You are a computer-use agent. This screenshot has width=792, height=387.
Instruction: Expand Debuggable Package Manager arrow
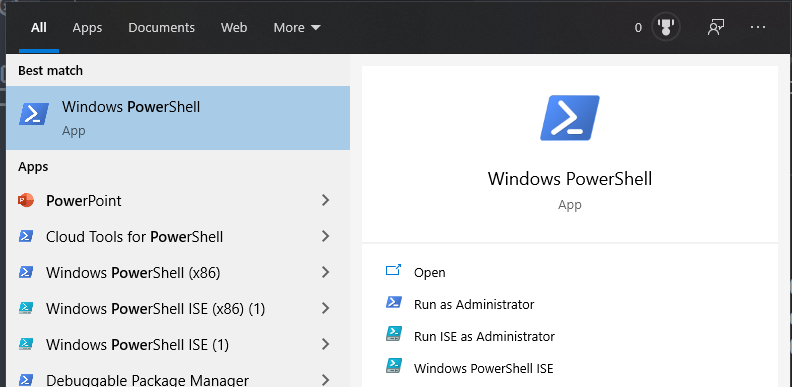325,380
